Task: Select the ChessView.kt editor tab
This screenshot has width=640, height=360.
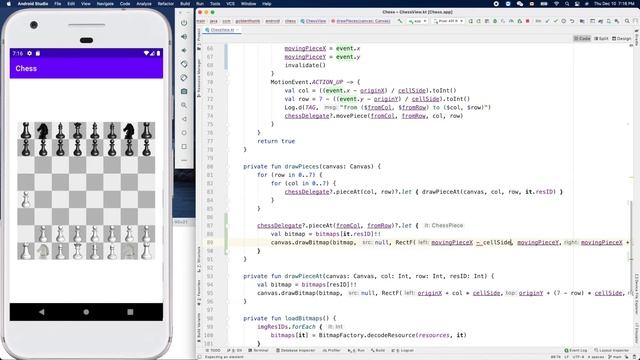Action: coord(222,30)
